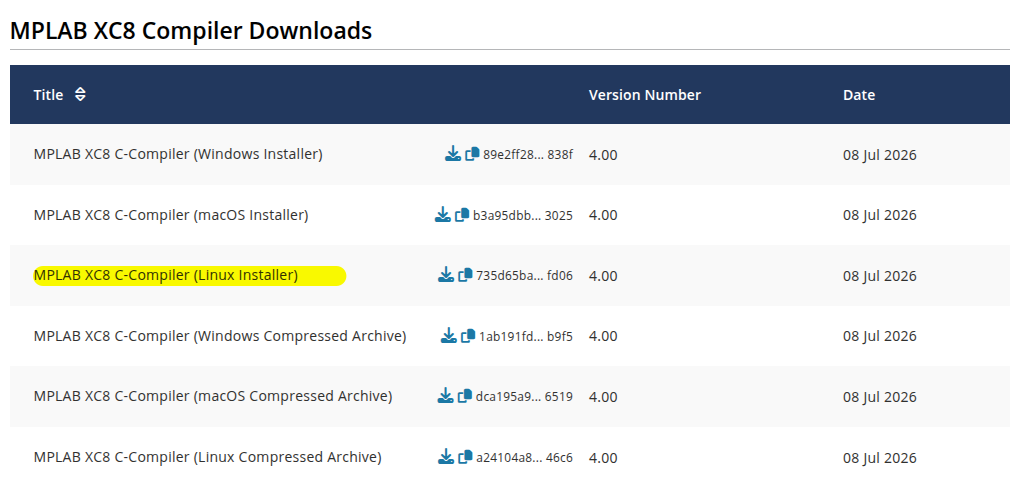The width and height of the screenshot is (1010, 497).
Task: Copy the Windows Compressed Archive checksum
Action: (x=468, y=336)
